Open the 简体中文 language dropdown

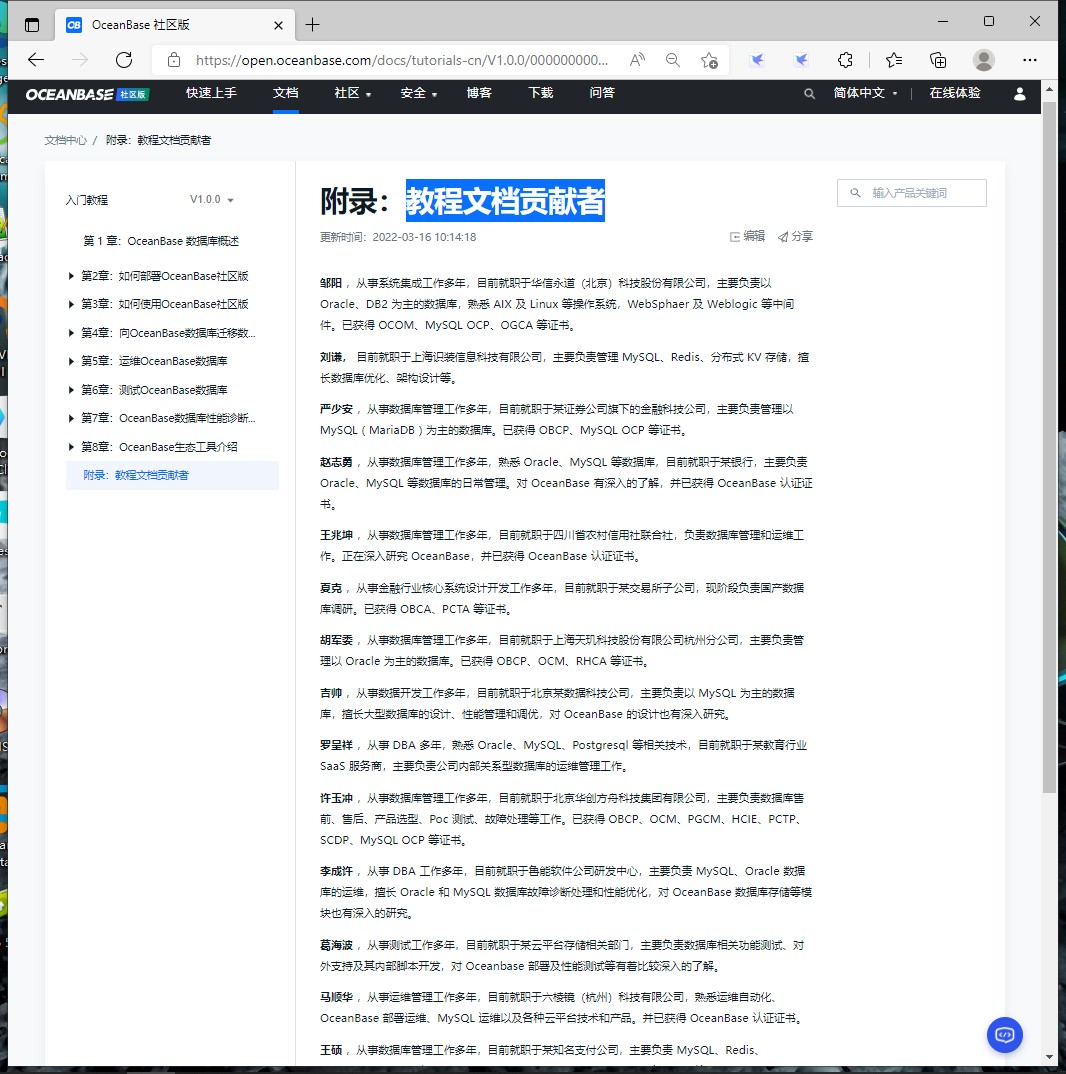[865, 93]
